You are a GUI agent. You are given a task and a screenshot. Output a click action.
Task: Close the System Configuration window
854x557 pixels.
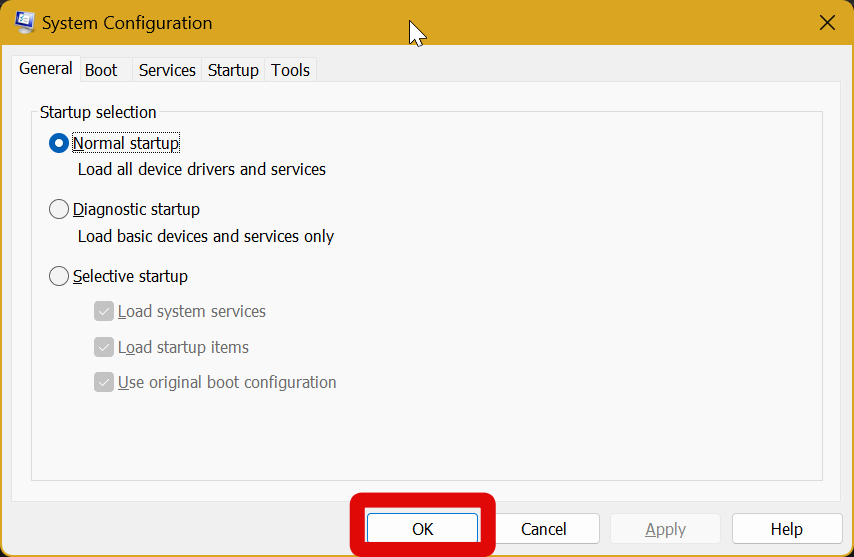[x=827, y=23]
